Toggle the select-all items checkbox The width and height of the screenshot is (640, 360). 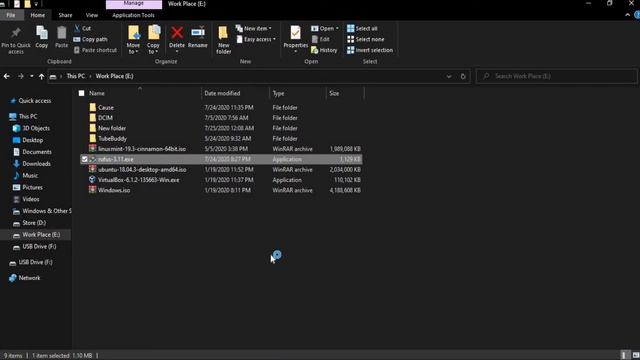pos(82,93)
